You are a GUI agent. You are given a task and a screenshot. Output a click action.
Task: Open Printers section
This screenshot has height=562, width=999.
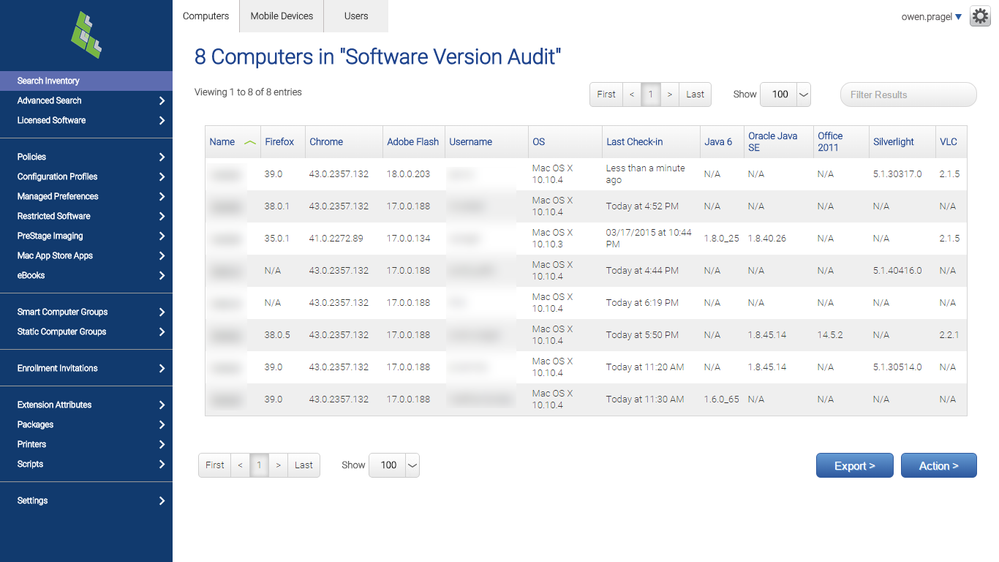(x=86, y=444)
